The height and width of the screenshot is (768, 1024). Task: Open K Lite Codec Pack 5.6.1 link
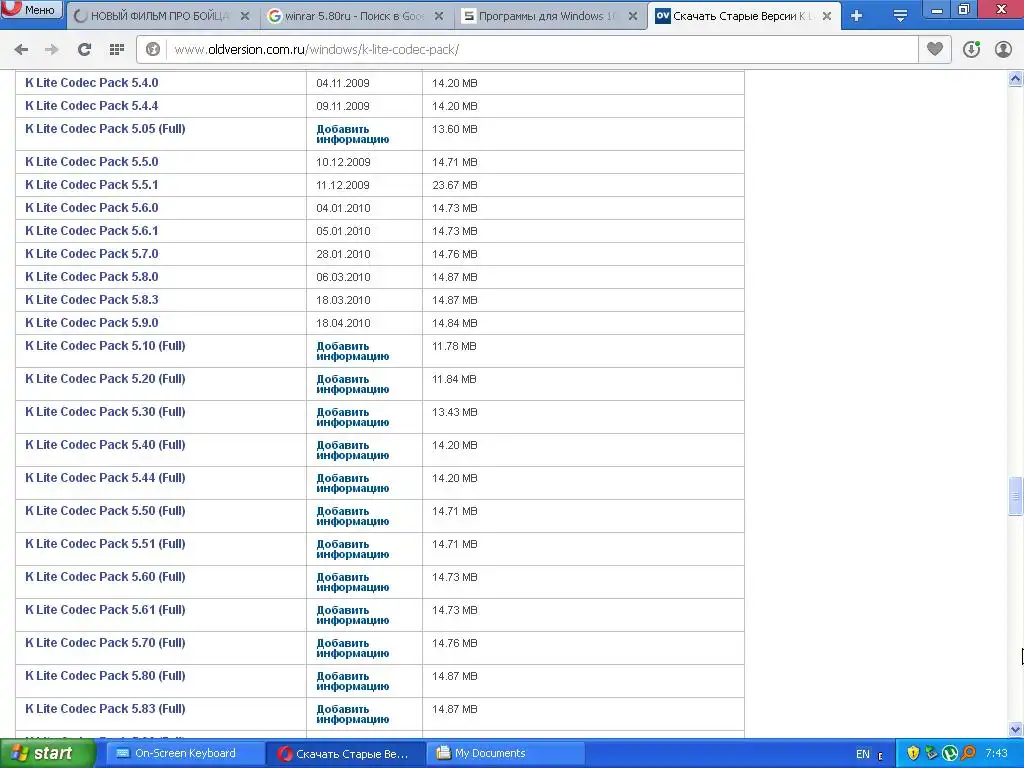(x=91, y=231)
